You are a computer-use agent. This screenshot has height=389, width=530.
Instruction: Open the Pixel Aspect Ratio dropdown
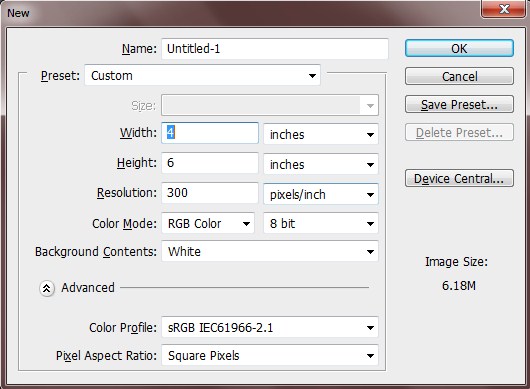[x=270, y=355]
